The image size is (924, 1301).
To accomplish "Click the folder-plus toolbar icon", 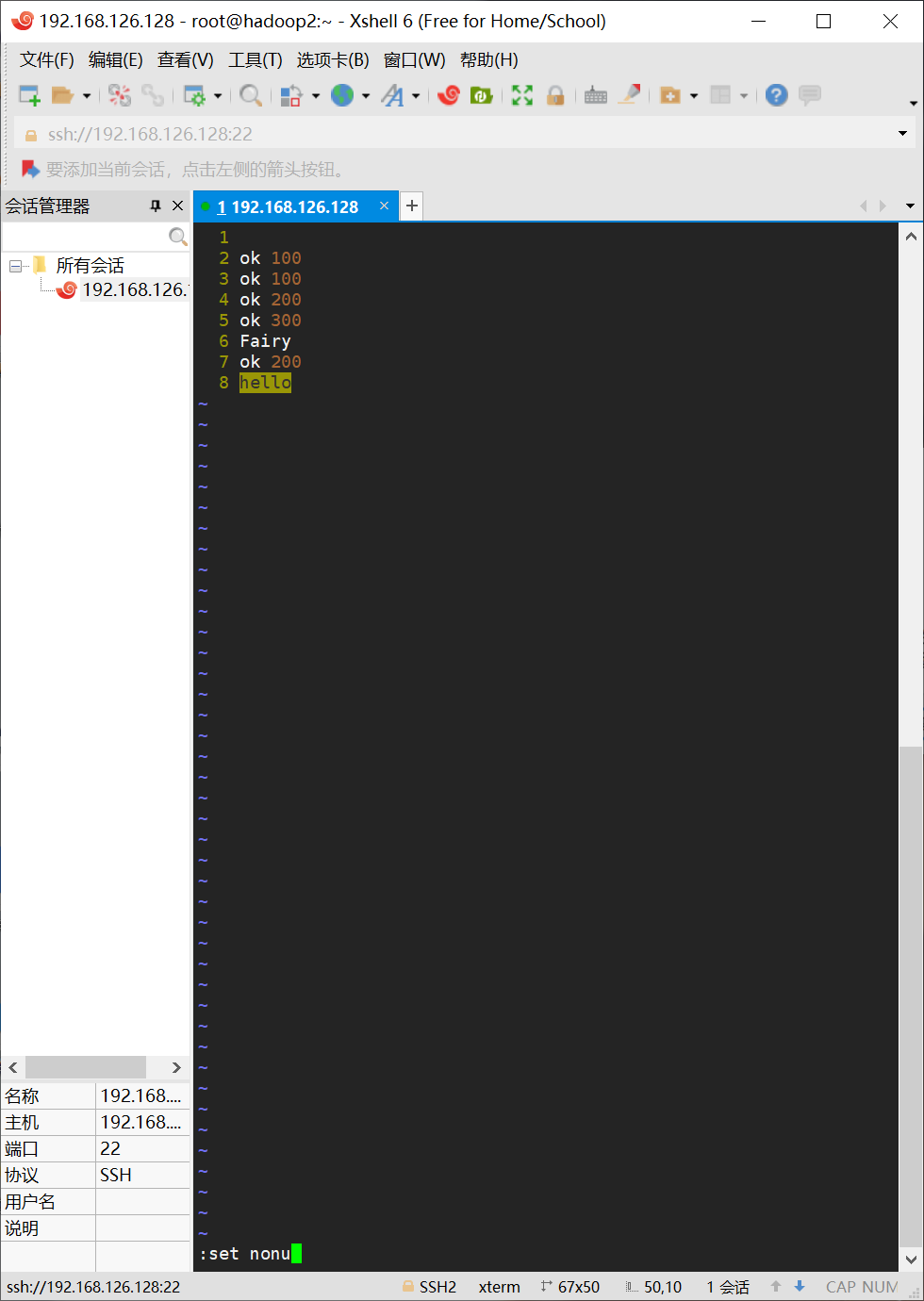I will pyautogui.click(x=670, y=95).
